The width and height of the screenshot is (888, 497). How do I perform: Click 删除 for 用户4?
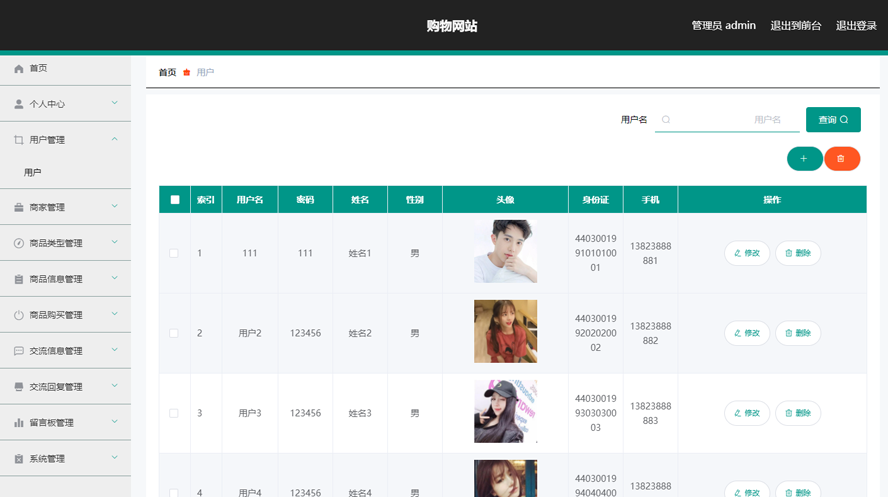(797, 490)
